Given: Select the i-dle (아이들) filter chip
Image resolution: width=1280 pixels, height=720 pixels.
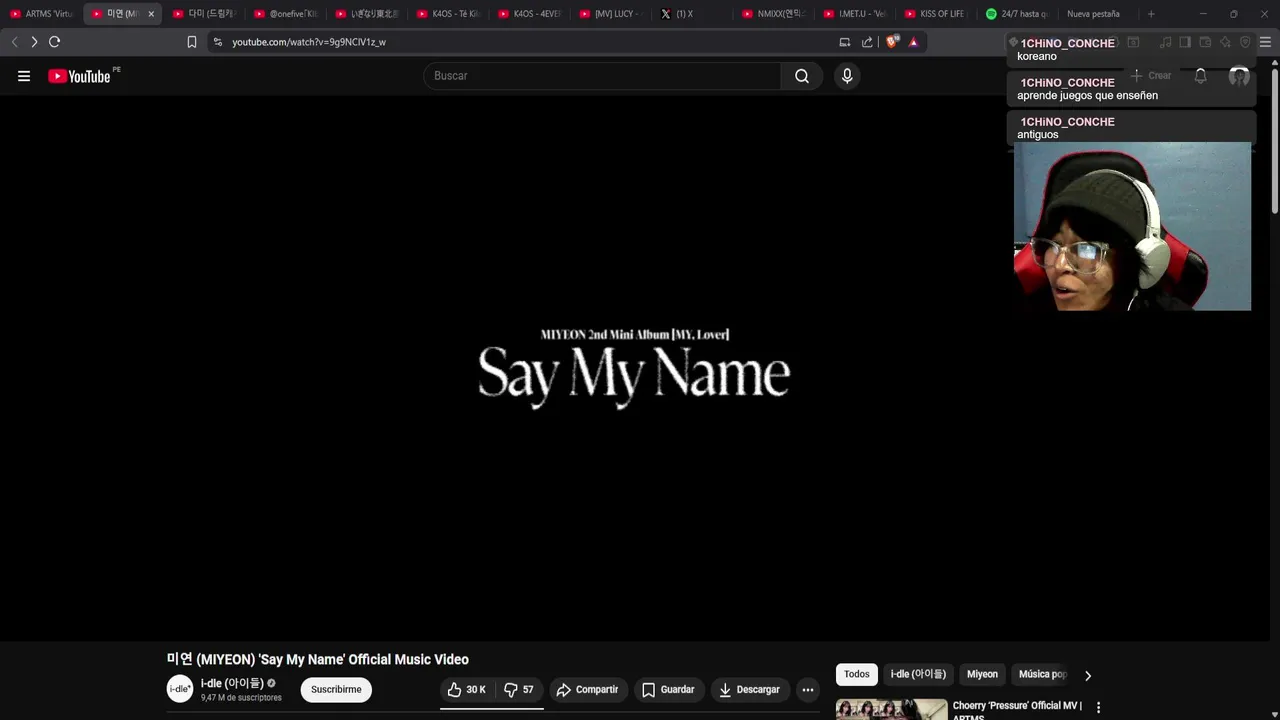Looking at the screenshot, I should point(918,674).
